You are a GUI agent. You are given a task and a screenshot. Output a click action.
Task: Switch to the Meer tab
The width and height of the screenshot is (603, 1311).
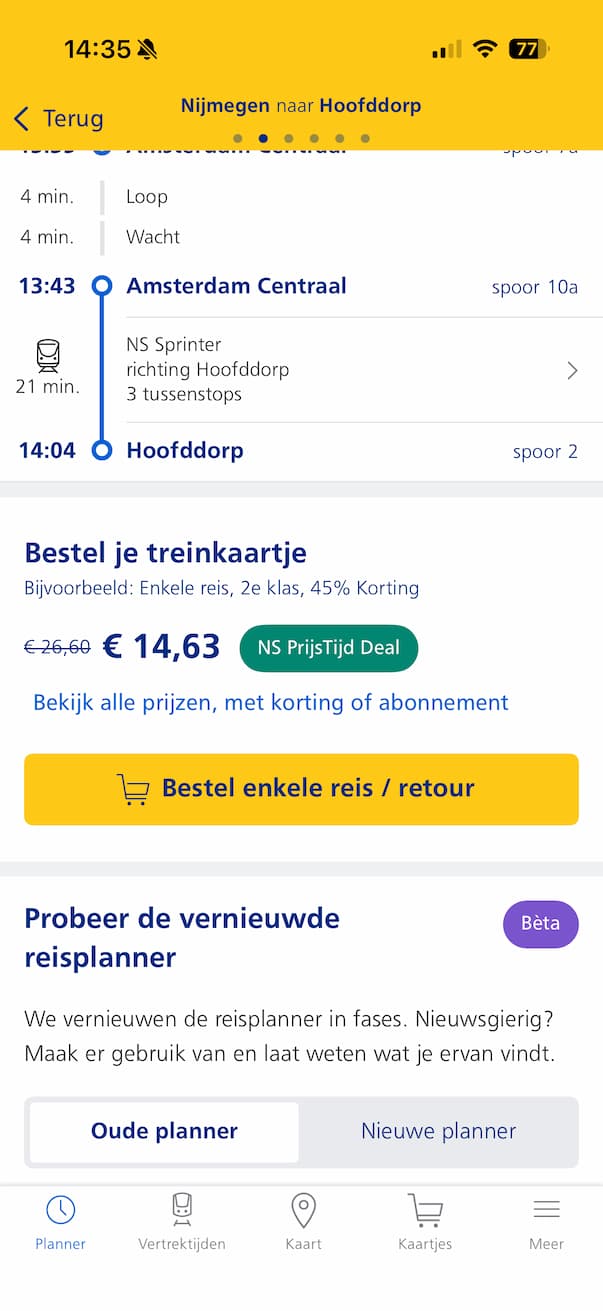tap(547, 1222)
